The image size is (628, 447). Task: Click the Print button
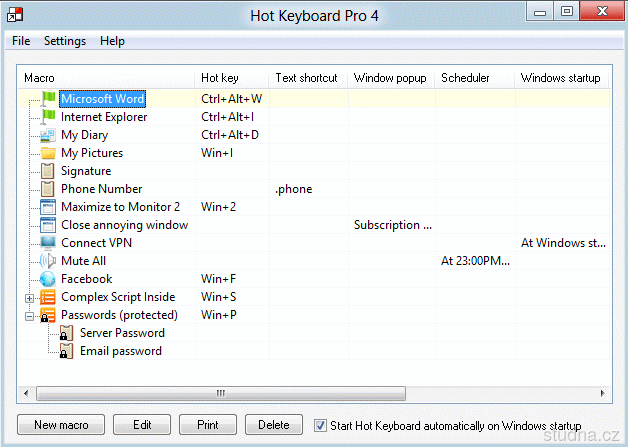208,425
